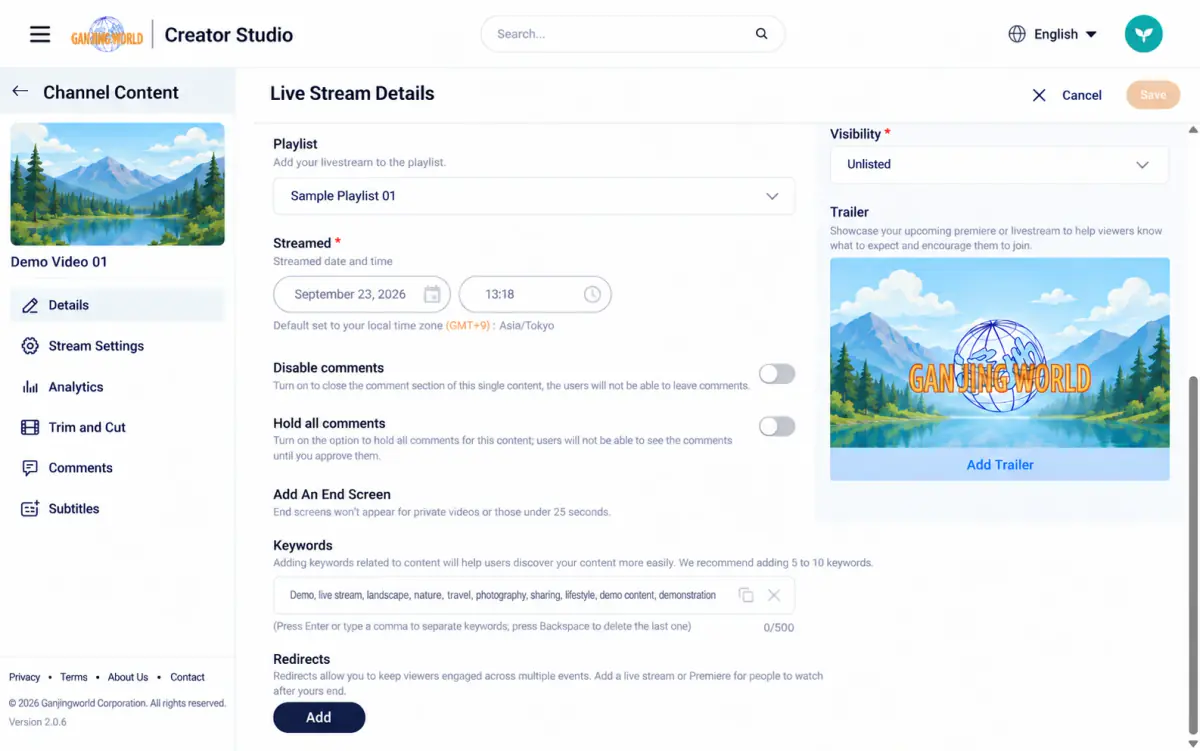Click the Demo Video 01 title text
The image size is (1200, 751).
point(59,262)
